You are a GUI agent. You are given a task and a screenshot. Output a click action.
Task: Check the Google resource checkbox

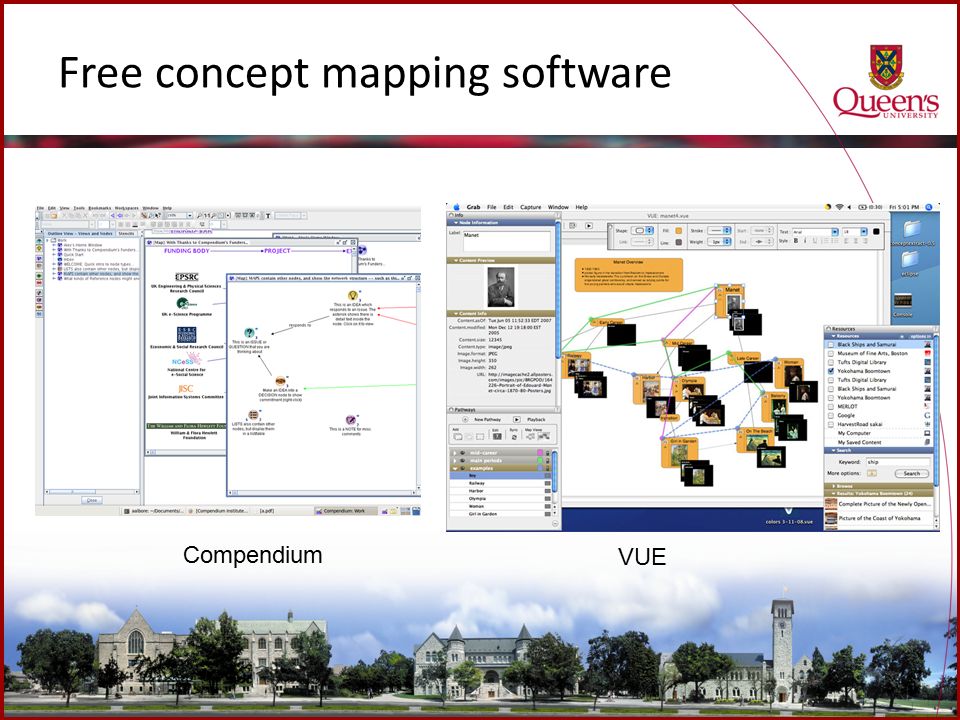click(831, 415)
